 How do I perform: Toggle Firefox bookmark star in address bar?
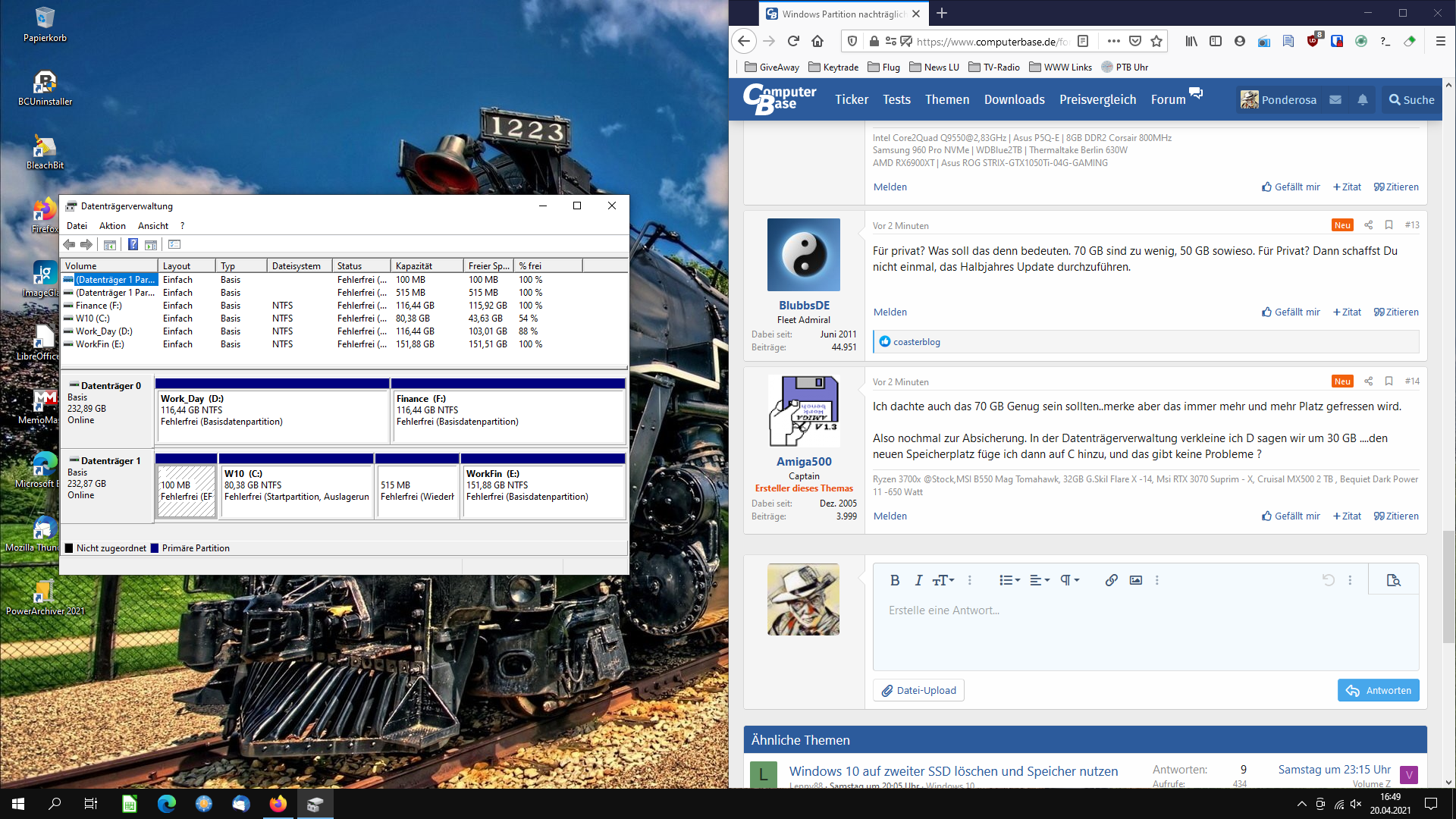click(x=1156, y=42)
